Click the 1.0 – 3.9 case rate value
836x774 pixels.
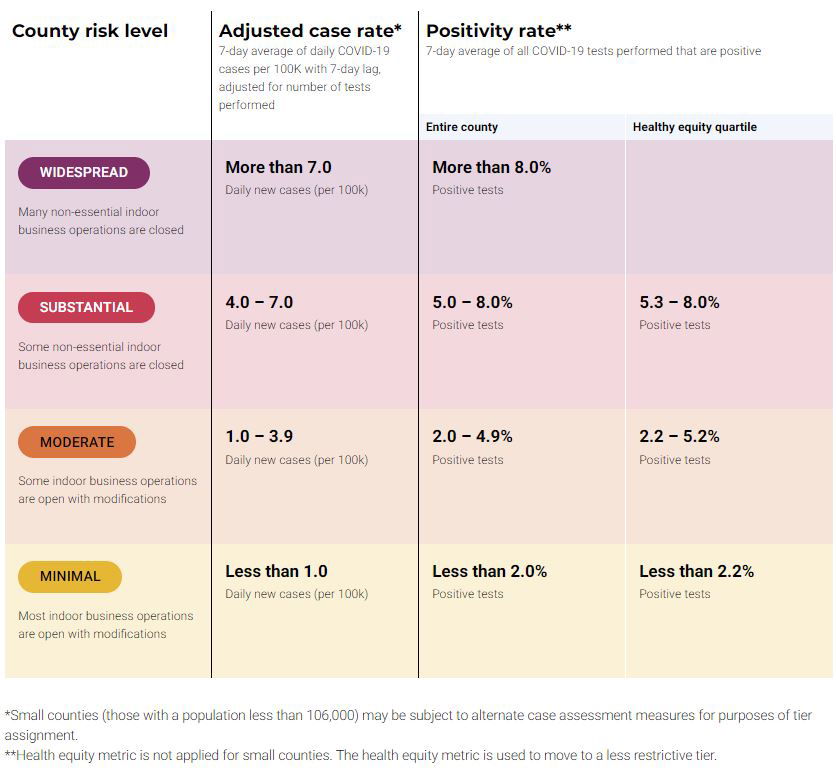(259, 436)
